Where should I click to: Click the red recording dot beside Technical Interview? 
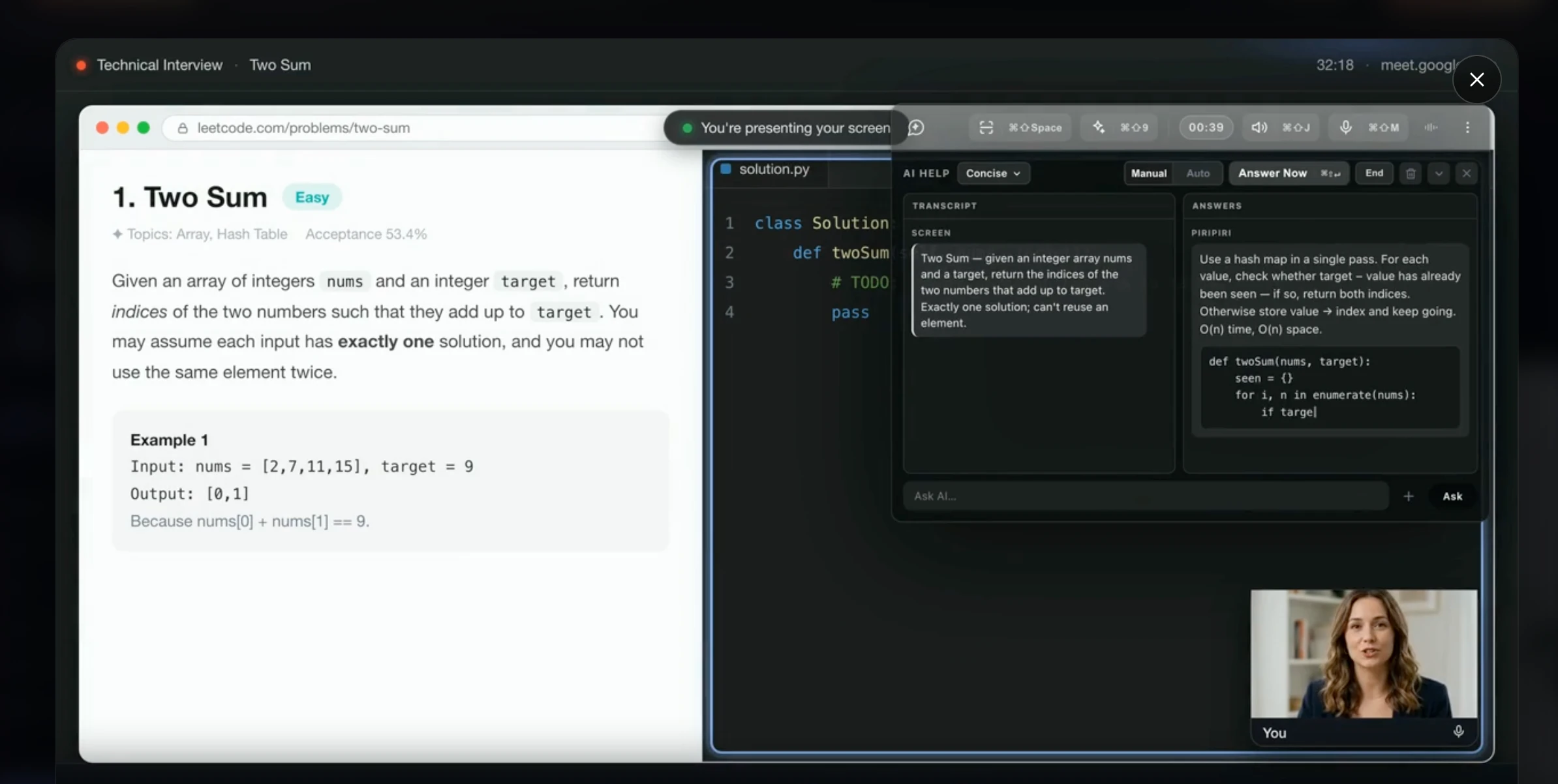[x=82, y=65]
